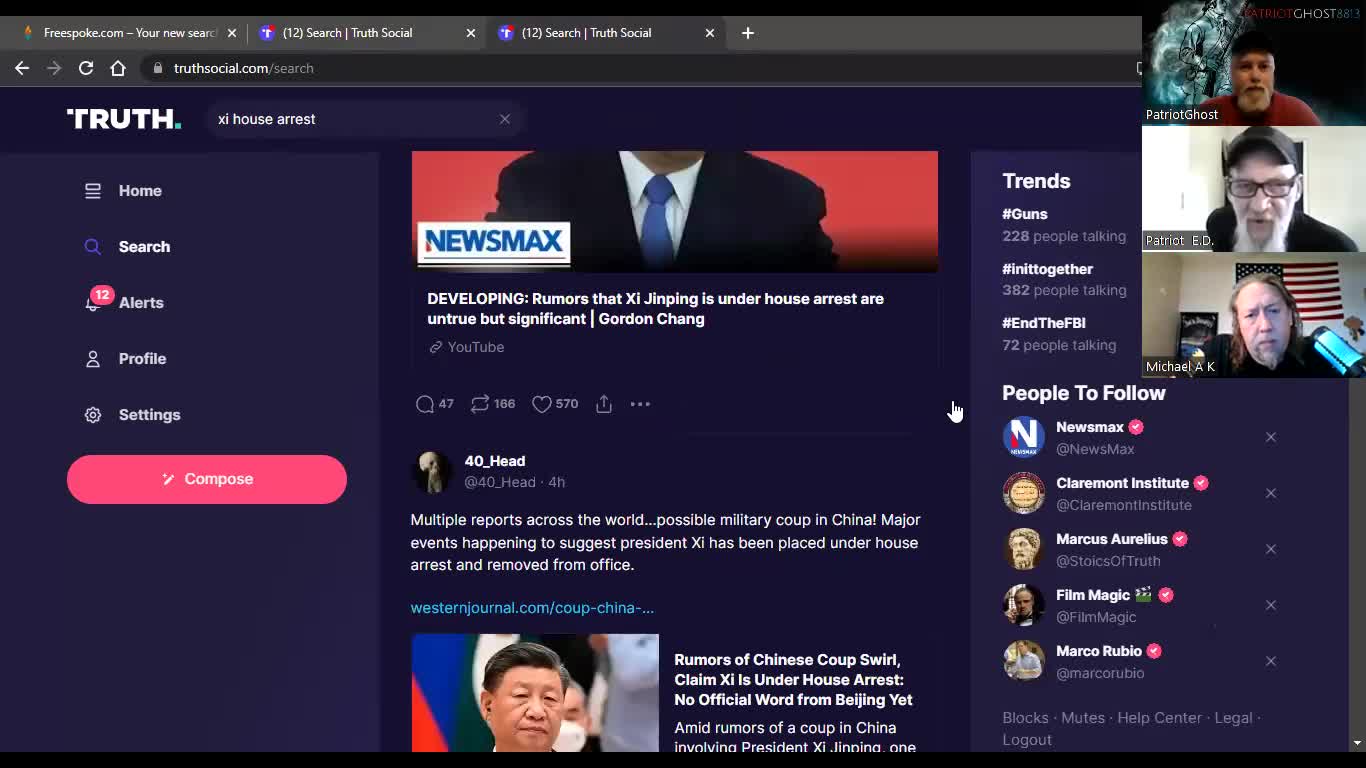Open the Newsmax video thumbnail
Image resolution: width=1366 pixels, height=768 pixels.
675,211
